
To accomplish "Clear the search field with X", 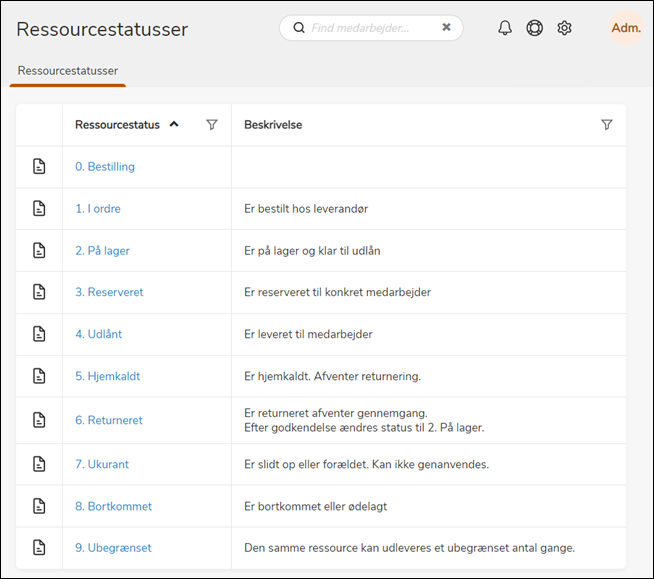I will pos(446,28).
